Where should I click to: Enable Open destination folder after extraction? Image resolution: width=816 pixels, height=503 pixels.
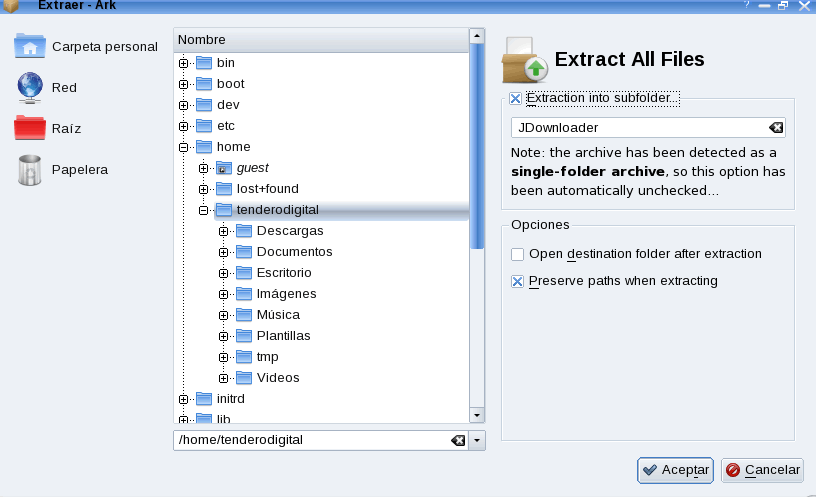517,254
